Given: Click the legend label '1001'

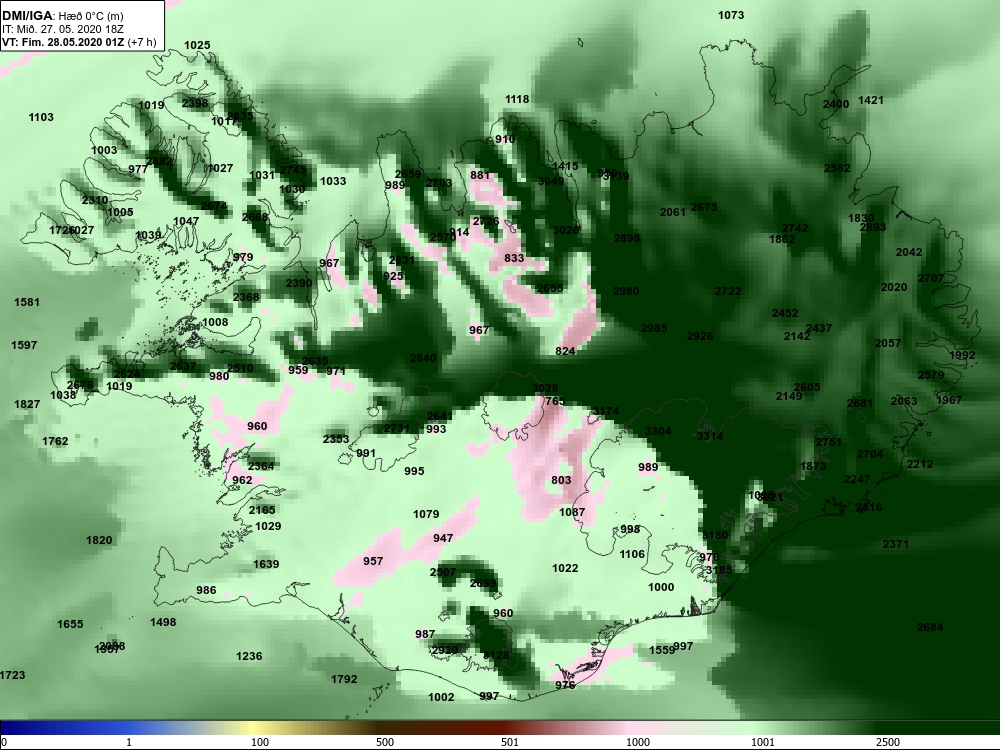Looking at the screenshot, I should (763, 742).
